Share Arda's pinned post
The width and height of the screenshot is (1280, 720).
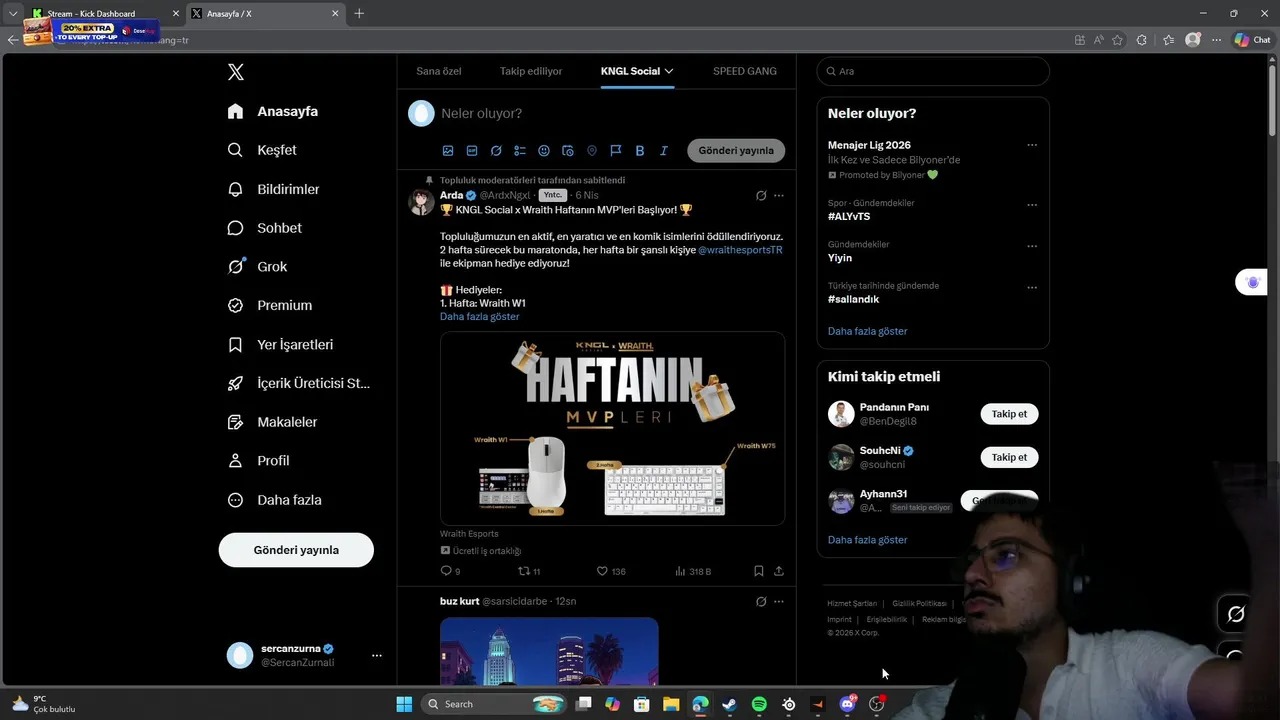pos(779,571)
